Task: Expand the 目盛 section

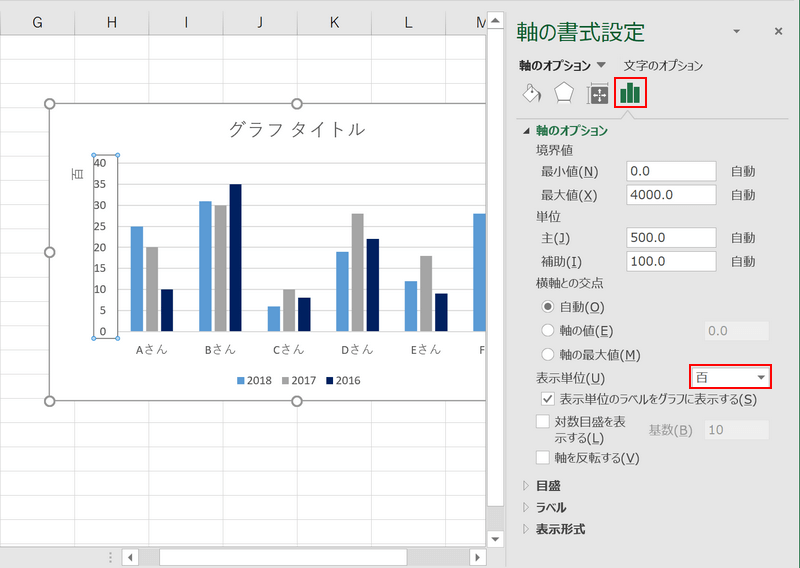Action: click(526, 486)
